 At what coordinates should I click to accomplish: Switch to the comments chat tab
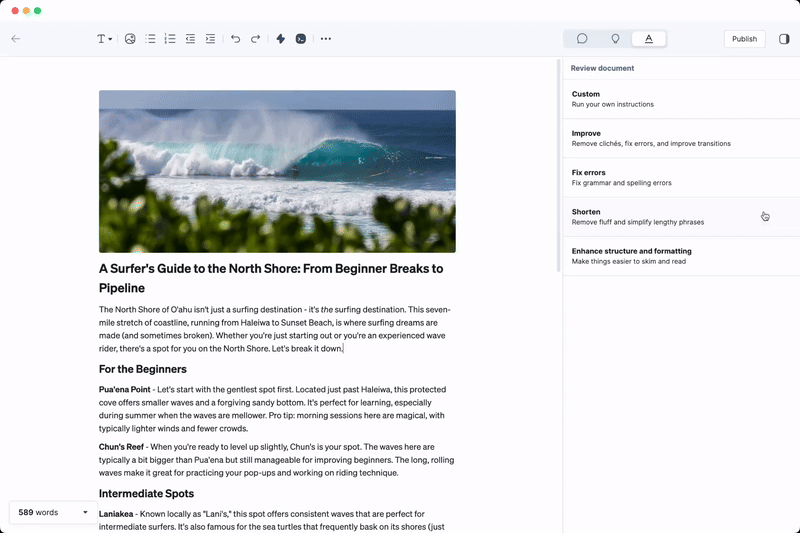coord(582,39)
